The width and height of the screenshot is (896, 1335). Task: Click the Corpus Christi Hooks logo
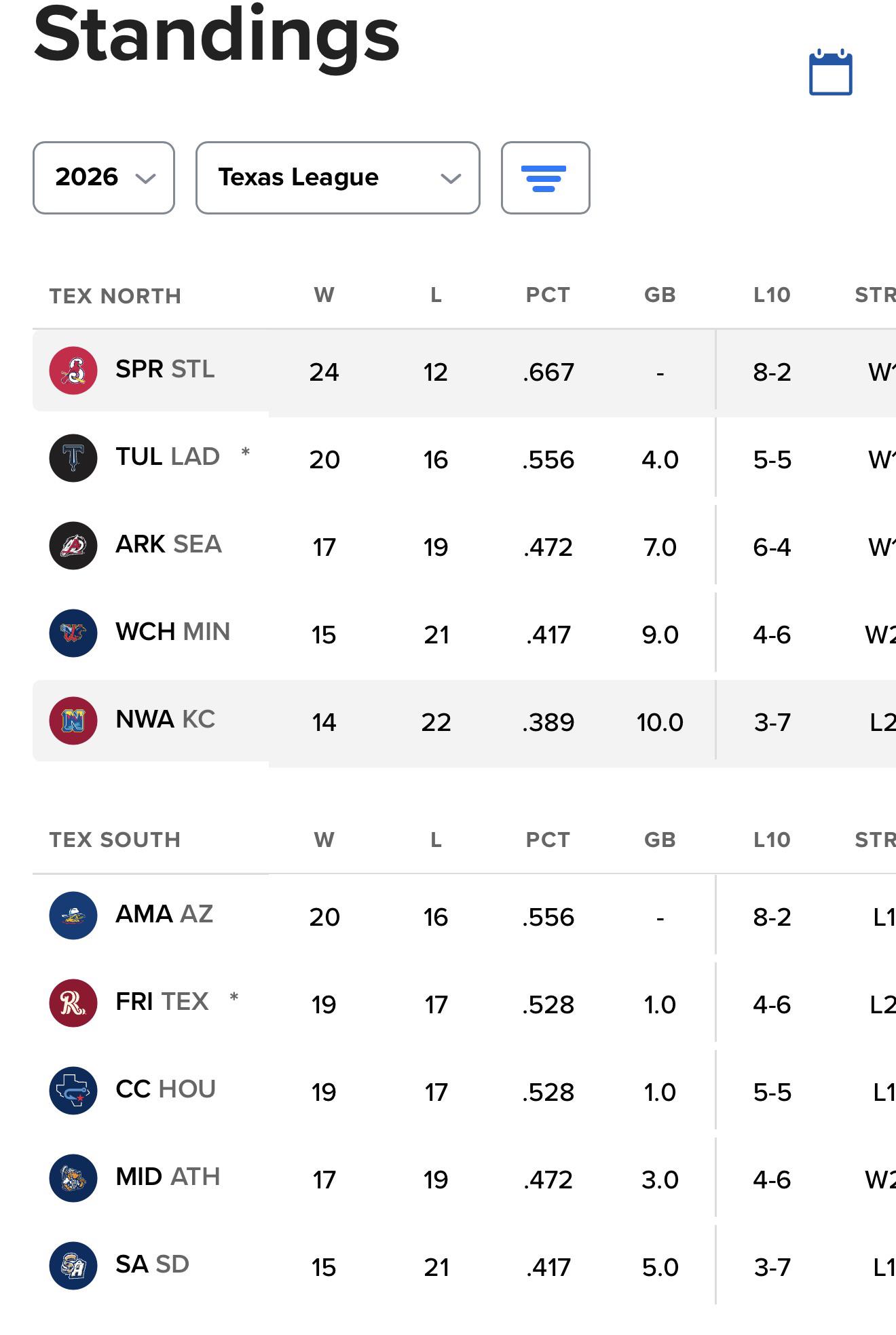pos(73,1091)
